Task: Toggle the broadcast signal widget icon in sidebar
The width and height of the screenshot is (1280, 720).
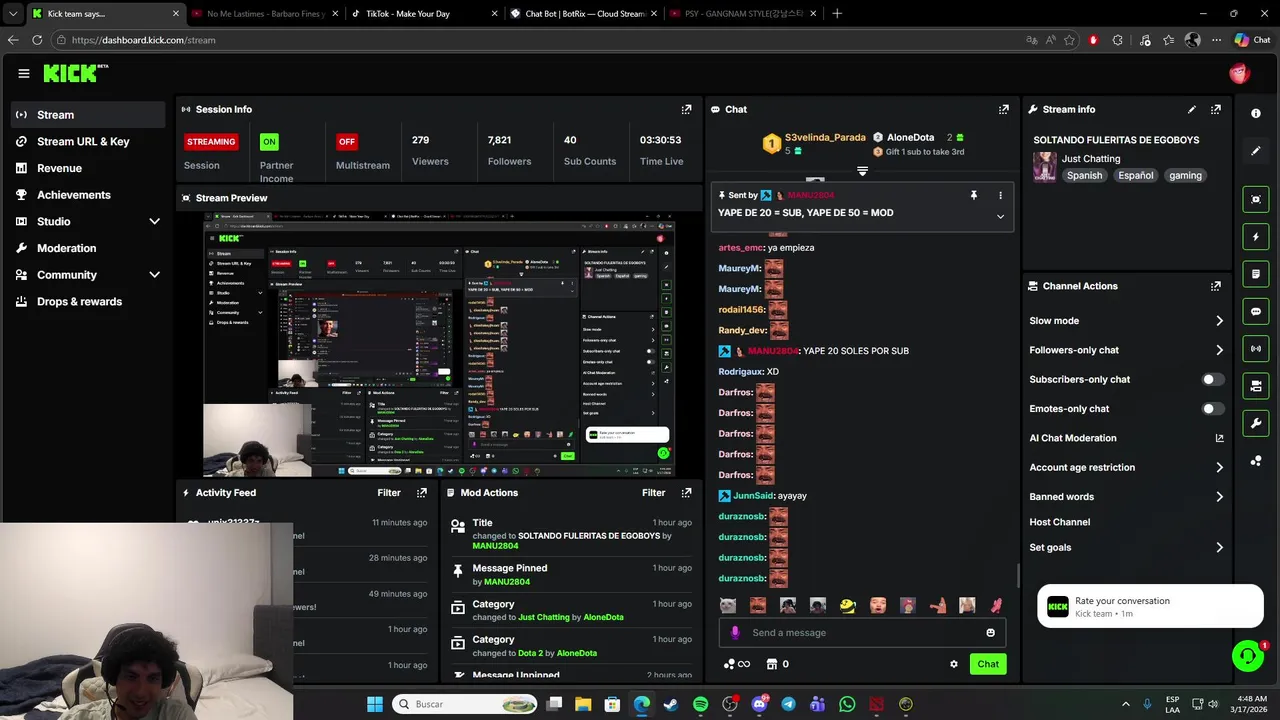Action: pyautogui.click(x=1256, y=348)
